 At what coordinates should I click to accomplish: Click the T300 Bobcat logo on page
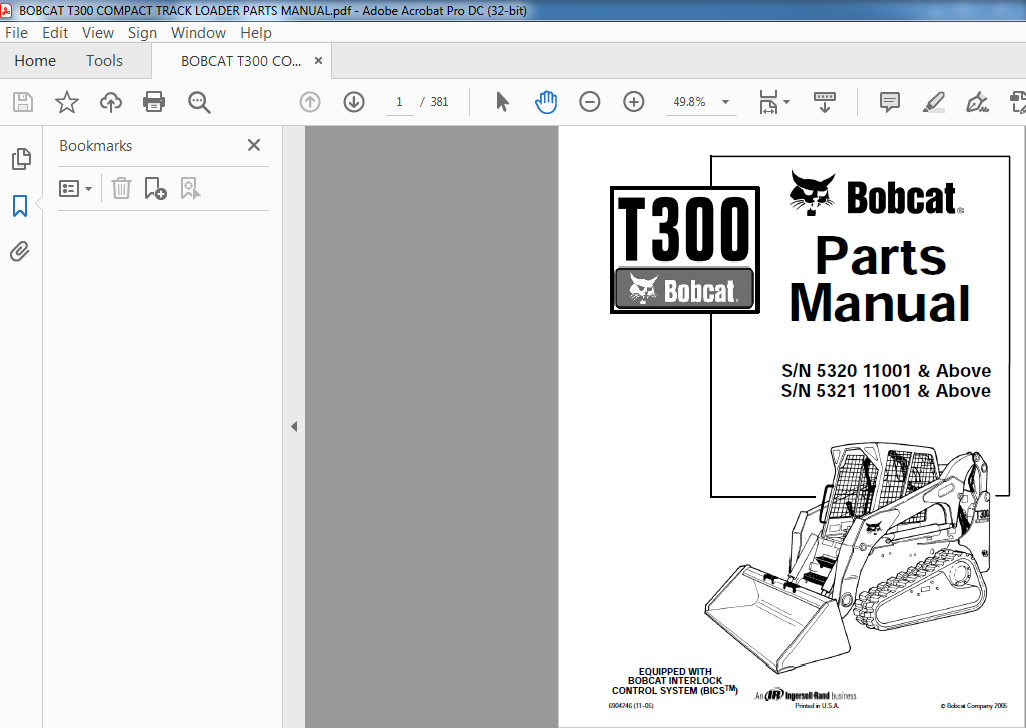click(x=684, y=250)
